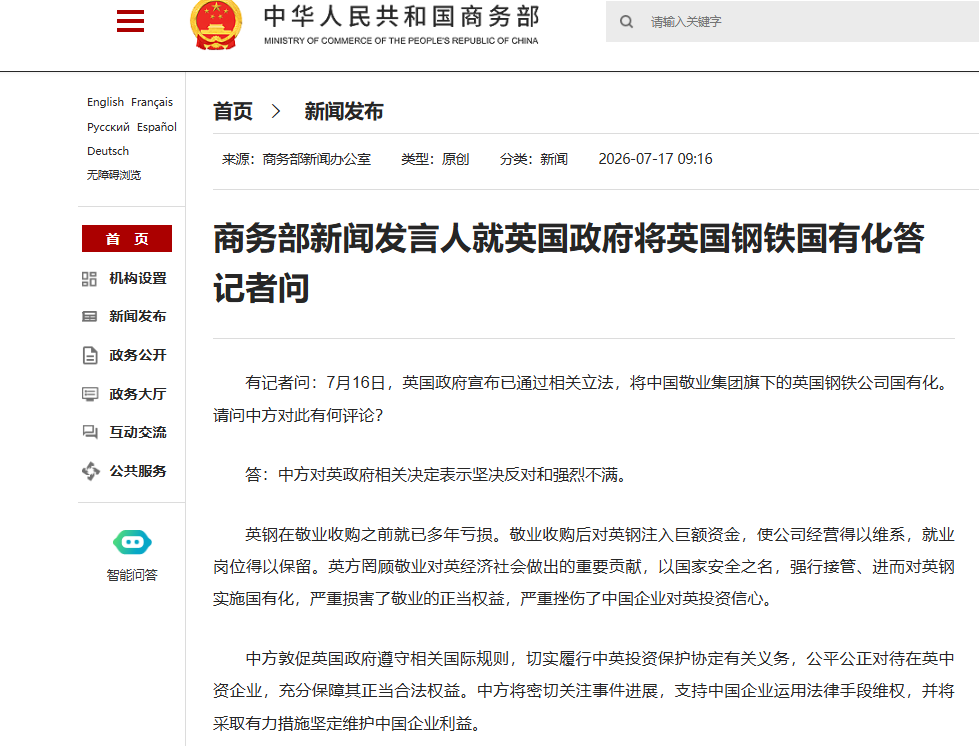Open 公共服务 in the sidebar
Screen dimensions: 979x746
point(138,471)
